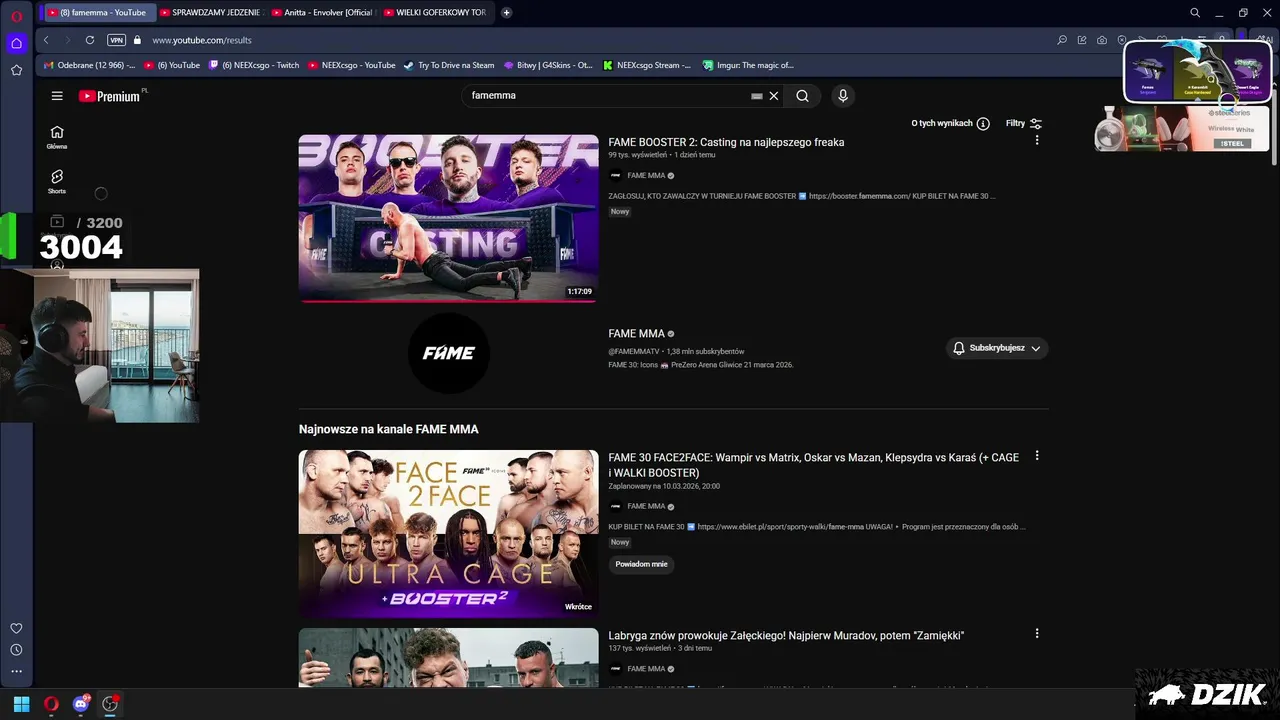Open 'Labryga znów prowokuje Załęckiego' title
This screenshot has width=1280, height=720.
786,635
